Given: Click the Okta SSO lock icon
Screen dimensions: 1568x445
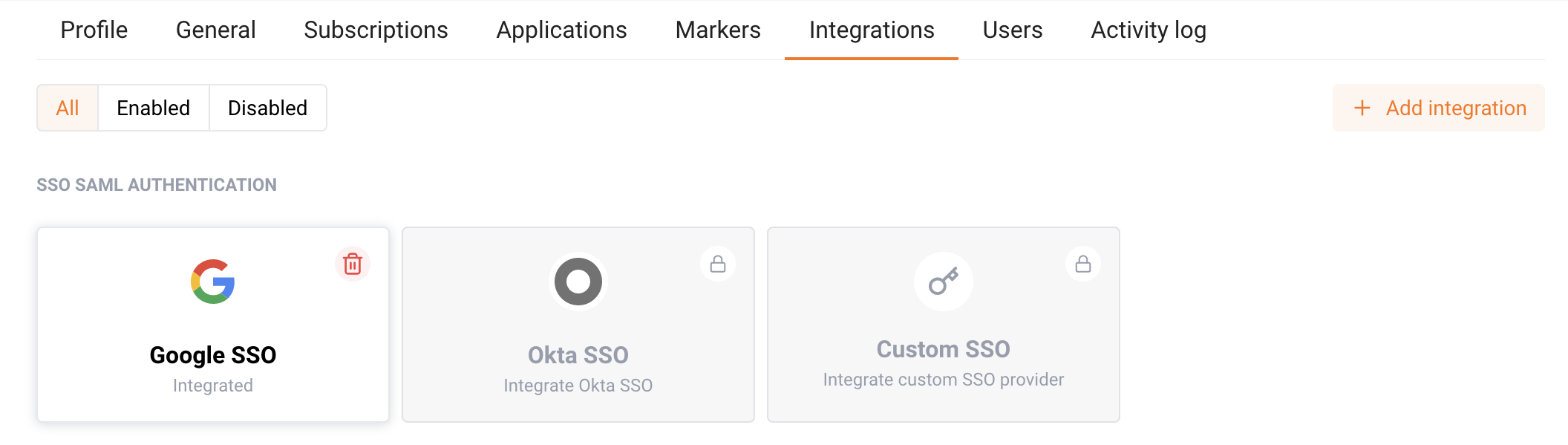Looking at the screenshot, I should [x=718, y=264].
